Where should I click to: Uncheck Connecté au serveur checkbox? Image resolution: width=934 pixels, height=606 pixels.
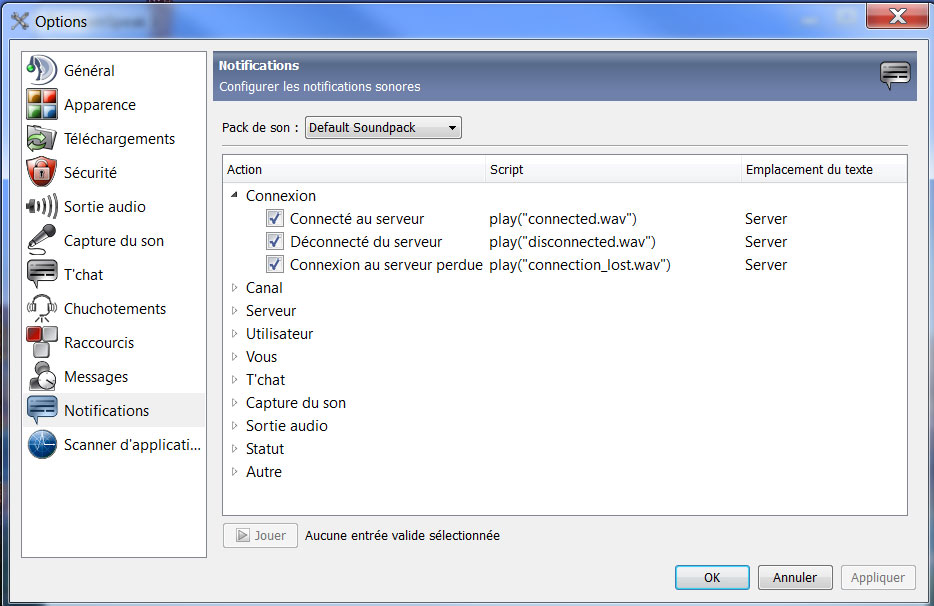coord(275,219)
